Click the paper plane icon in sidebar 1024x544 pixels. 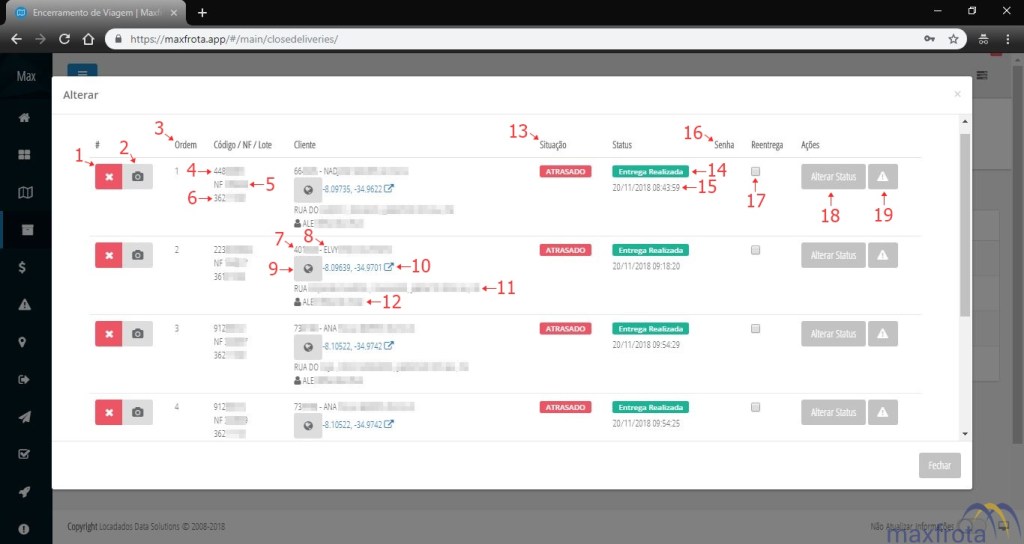point(25,416)
